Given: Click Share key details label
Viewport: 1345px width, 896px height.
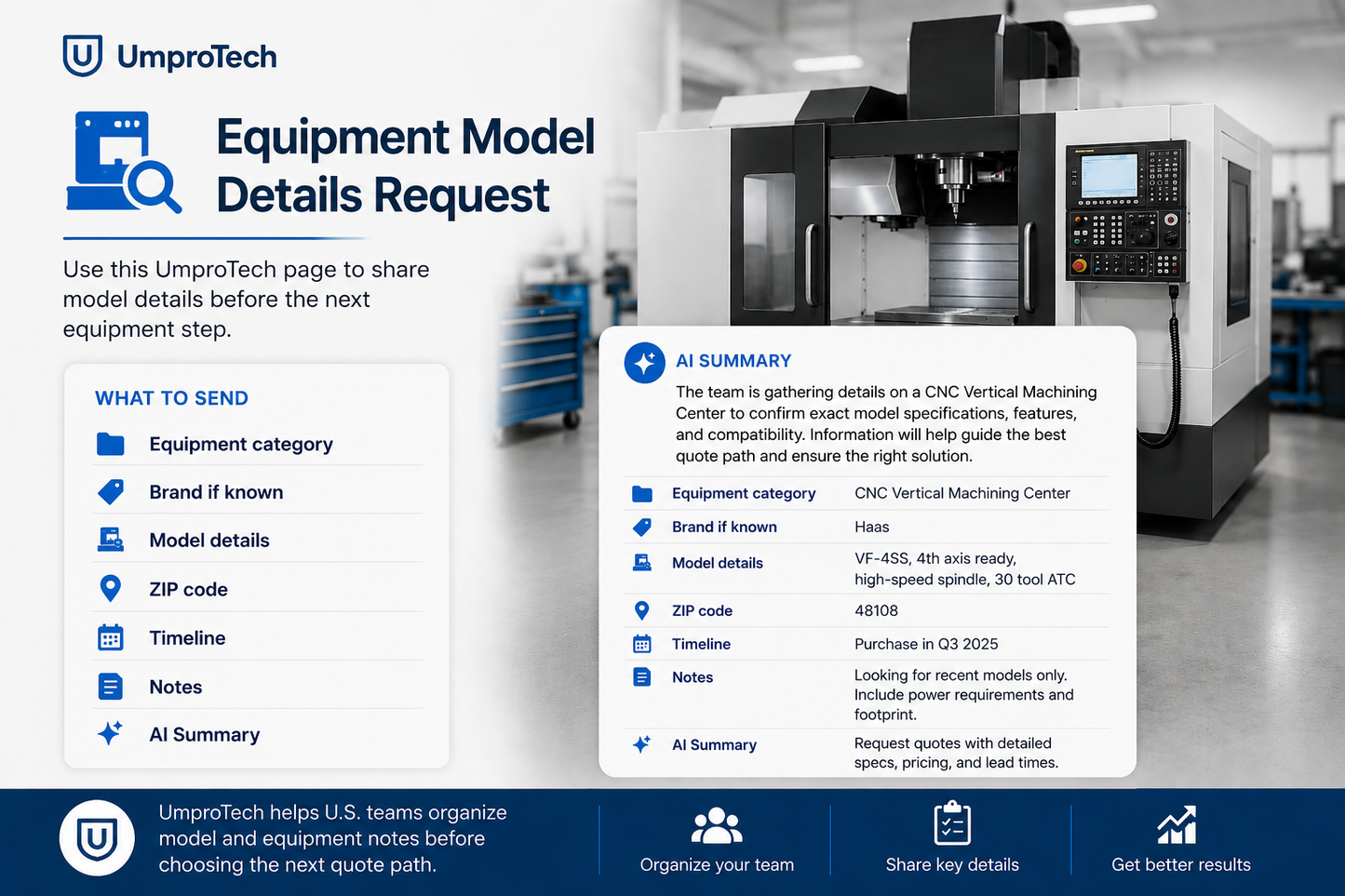Looking at the screenshot, I should pyautogui.click(x=952, y=864).
